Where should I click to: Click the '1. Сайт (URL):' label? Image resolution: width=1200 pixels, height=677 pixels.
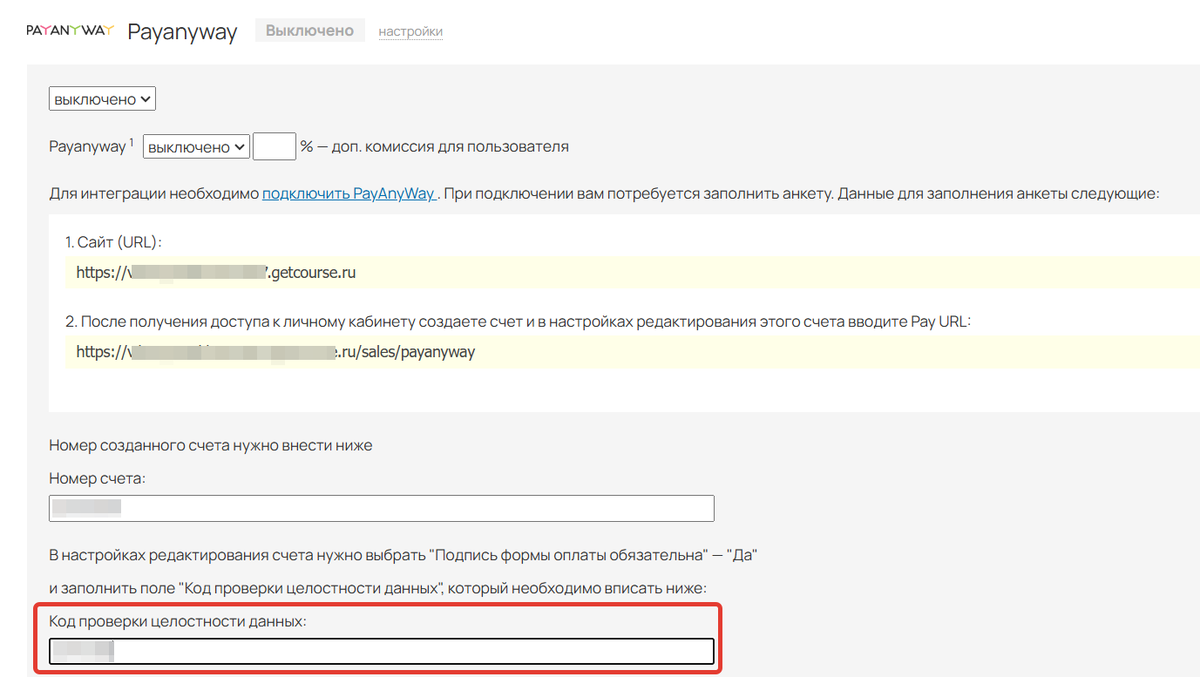click(x=114, y=242)
